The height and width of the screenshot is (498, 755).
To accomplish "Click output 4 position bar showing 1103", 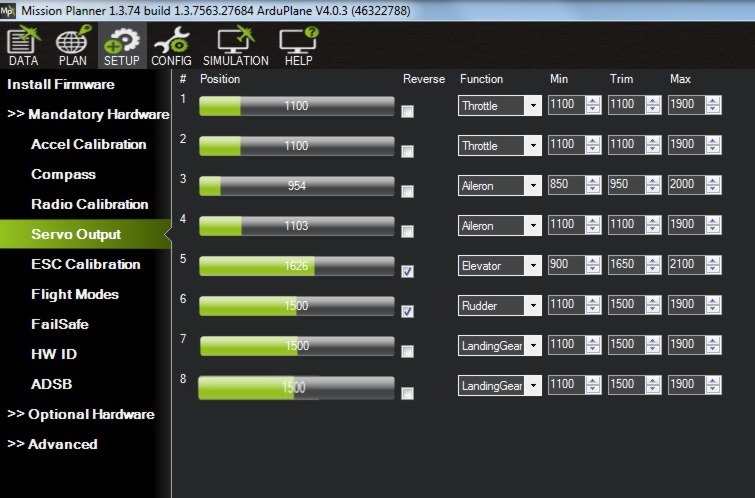I will click(x=297, y=226).
